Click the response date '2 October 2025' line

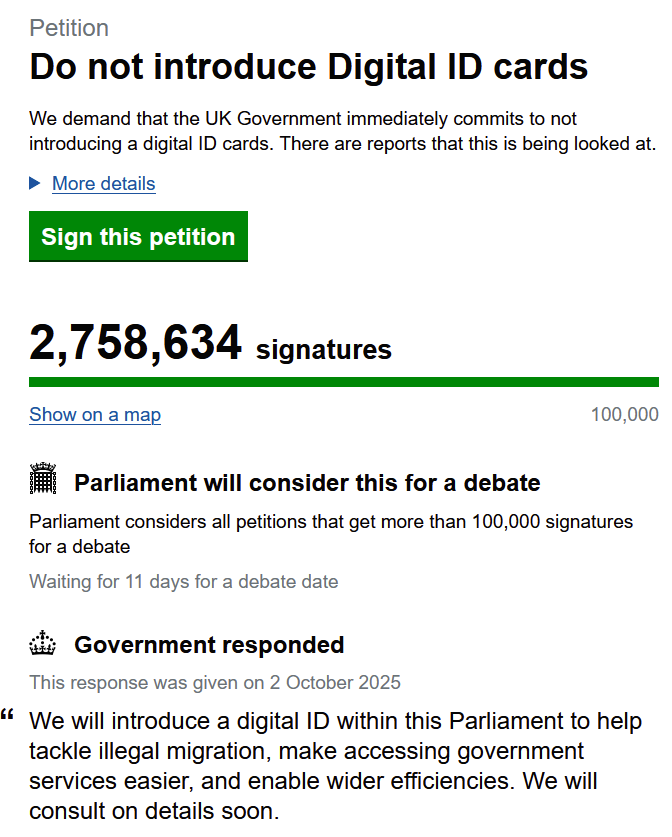[x=215, y=683]
